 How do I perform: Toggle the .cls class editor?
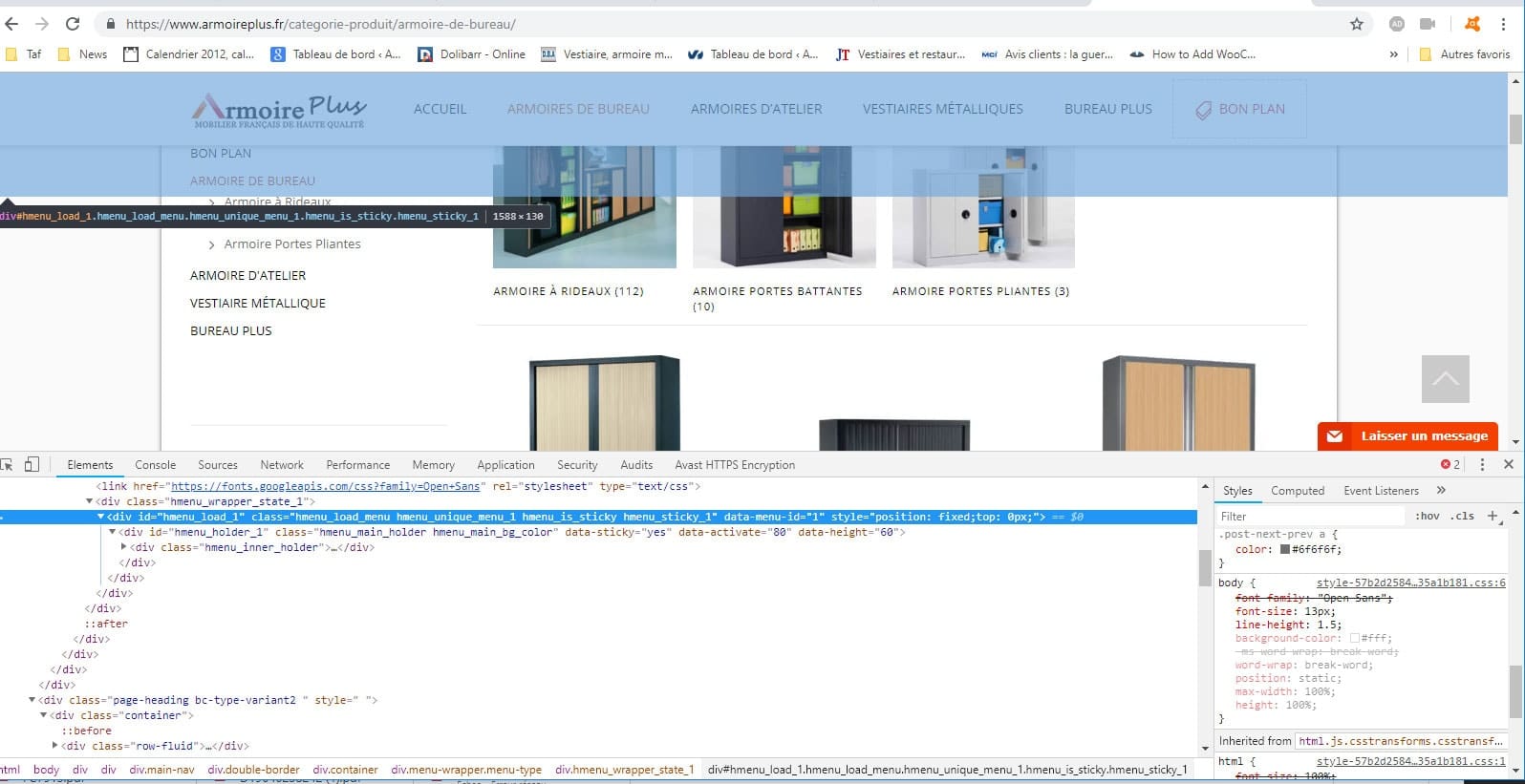(1462, 516)
